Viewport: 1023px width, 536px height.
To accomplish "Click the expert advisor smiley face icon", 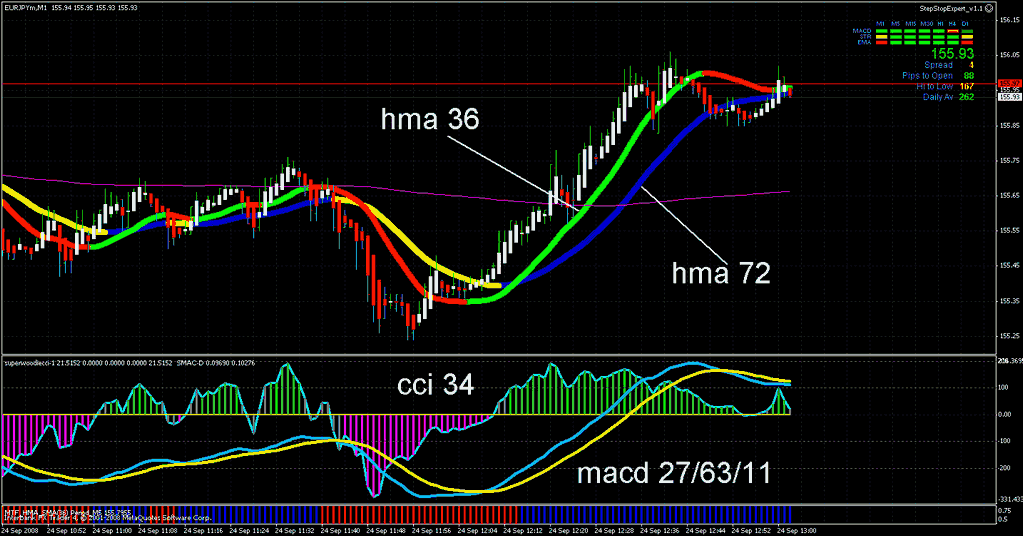I will pyautogui.click(x=989, y=8).
